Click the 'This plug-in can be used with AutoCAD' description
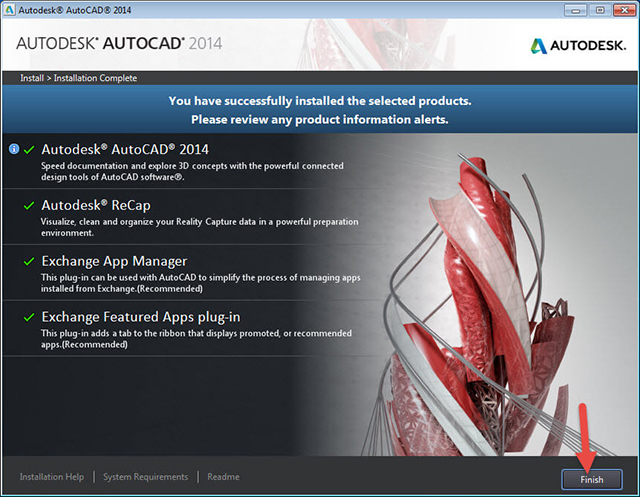The height and width of the screenshot is (497, 640). click(x=200, y=283)
